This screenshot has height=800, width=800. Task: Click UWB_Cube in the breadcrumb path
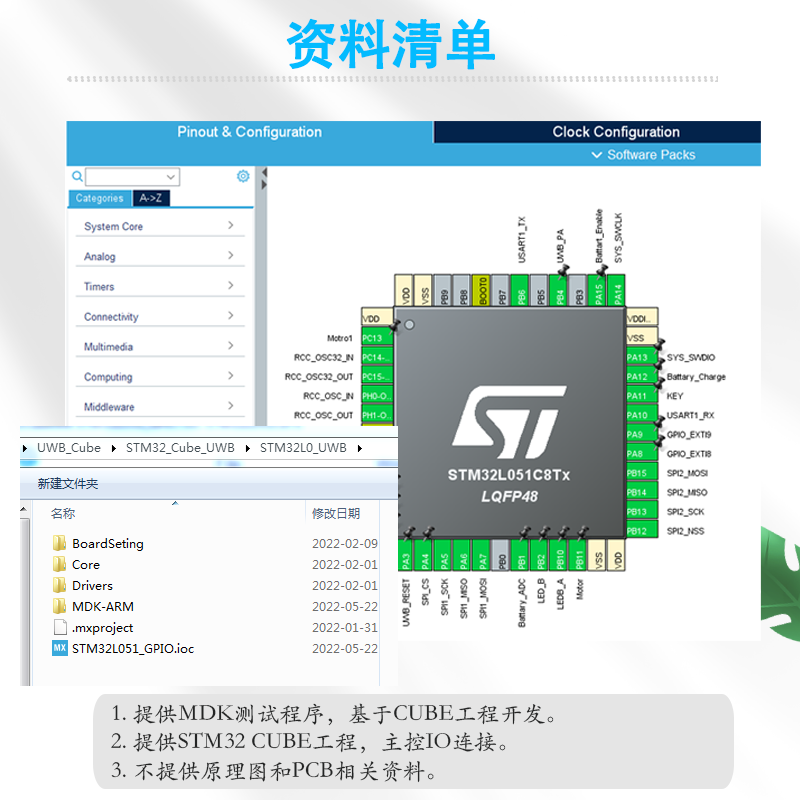68,448
